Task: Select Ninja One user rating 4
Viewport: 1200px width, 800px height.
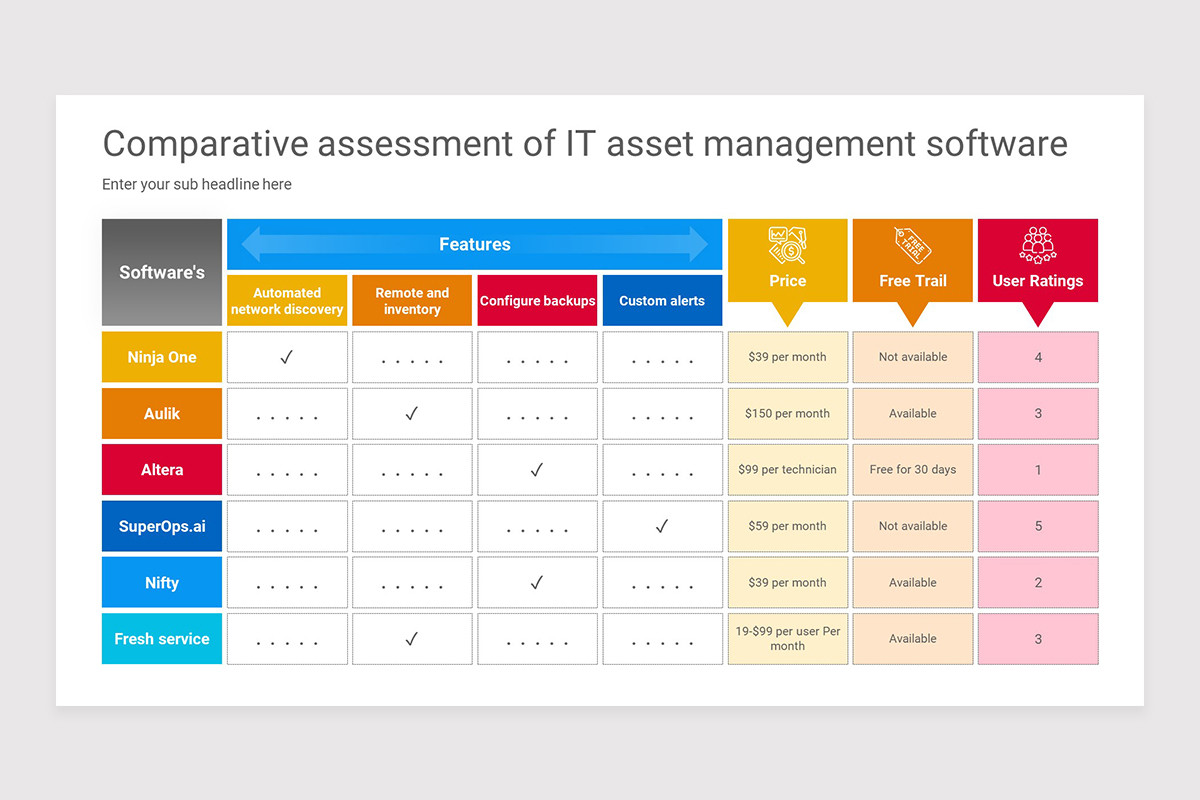Action: (1038, 357)
